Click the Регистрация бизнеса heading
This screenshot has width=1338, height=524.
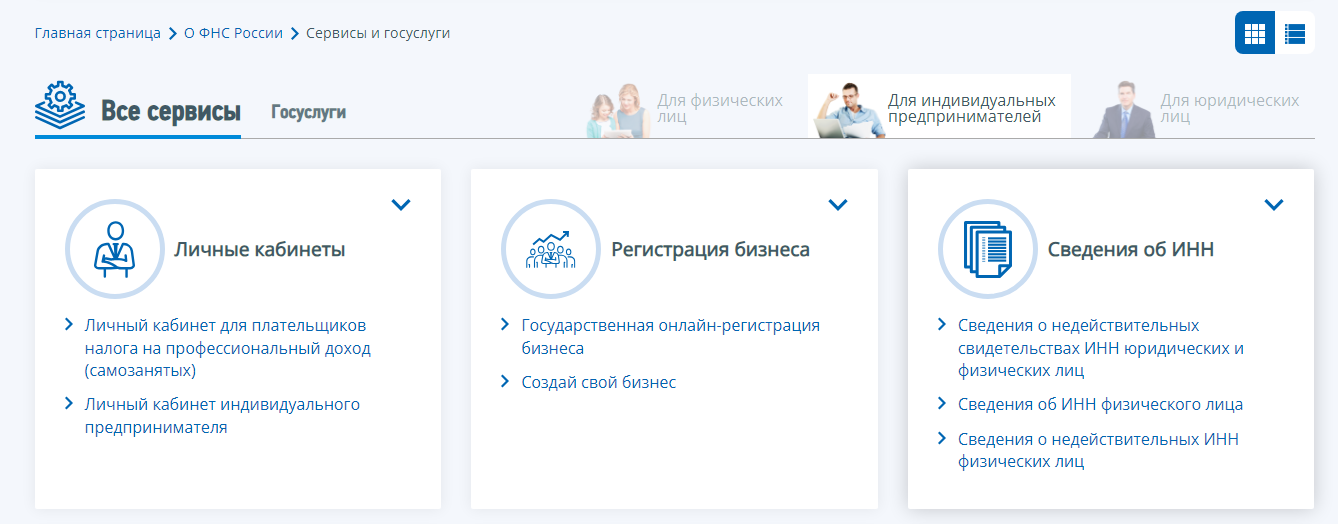pos(711,249)
